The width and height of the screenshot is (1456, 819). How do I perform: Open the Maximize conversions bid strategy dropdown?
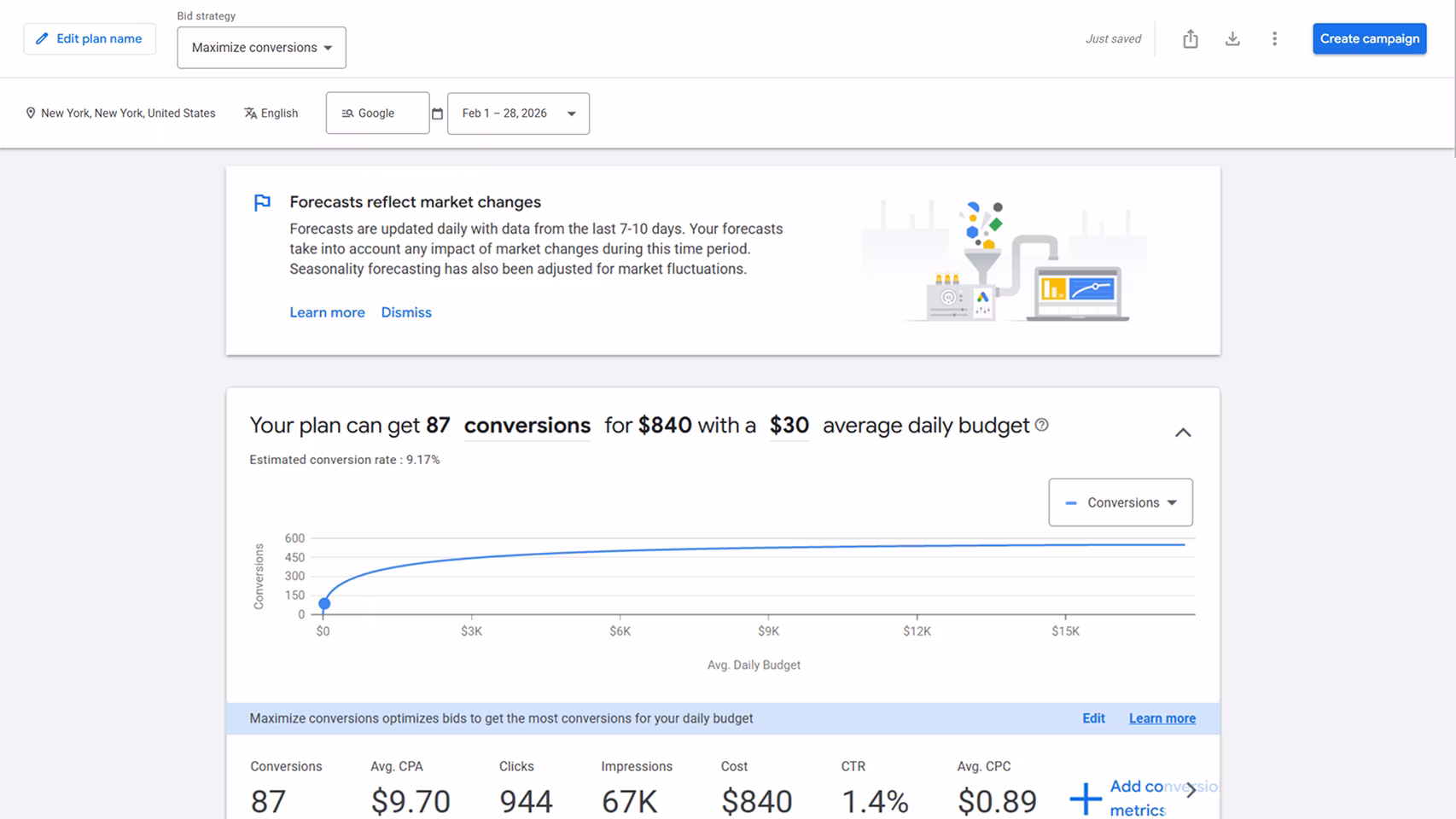[x=261, y=48]
